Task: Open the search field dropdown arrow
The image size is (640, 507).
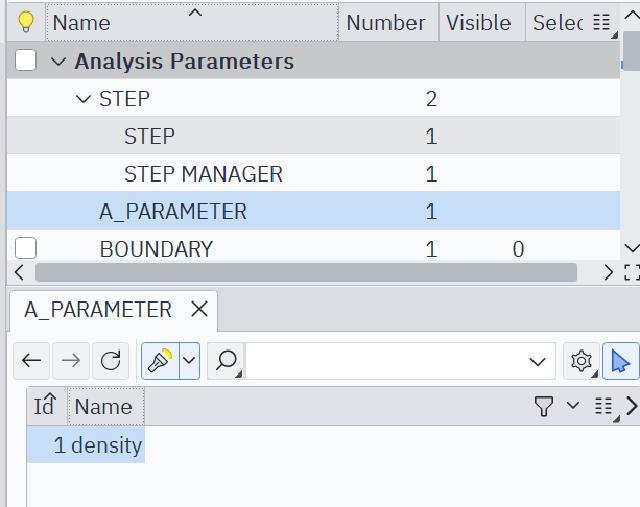Action: coord(538,361)
